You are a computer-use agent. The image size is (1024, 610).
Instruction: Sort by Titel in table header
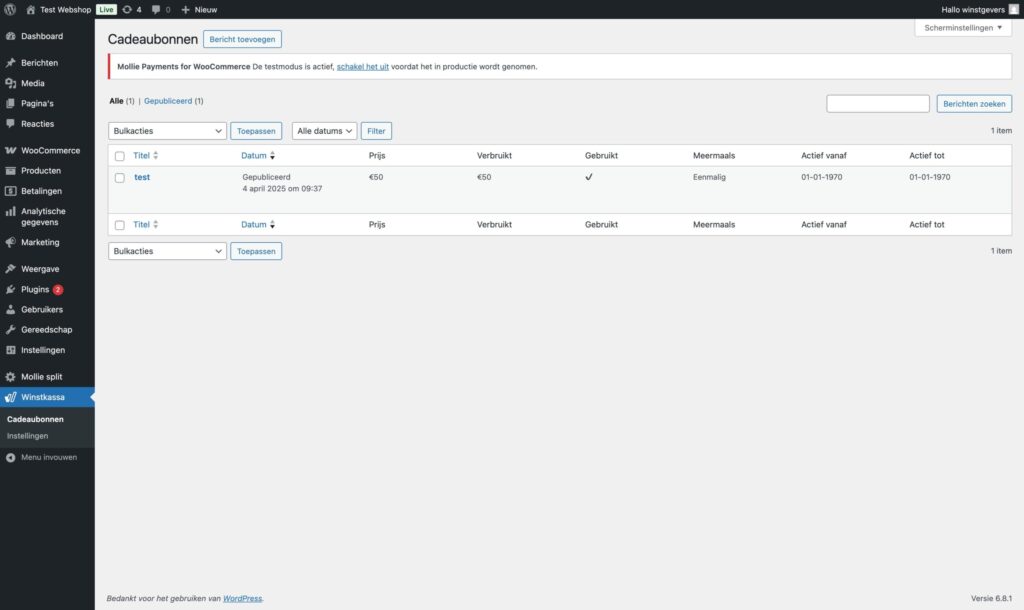click(x=146, y=155)
